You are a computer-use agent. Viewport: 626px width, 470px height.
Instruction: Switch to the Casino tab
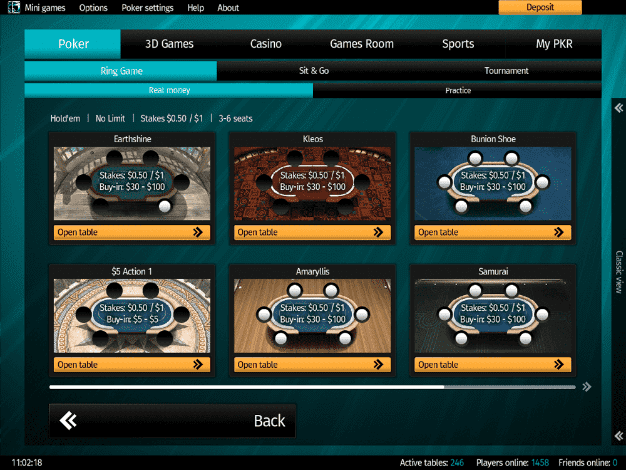pos(265,44)
